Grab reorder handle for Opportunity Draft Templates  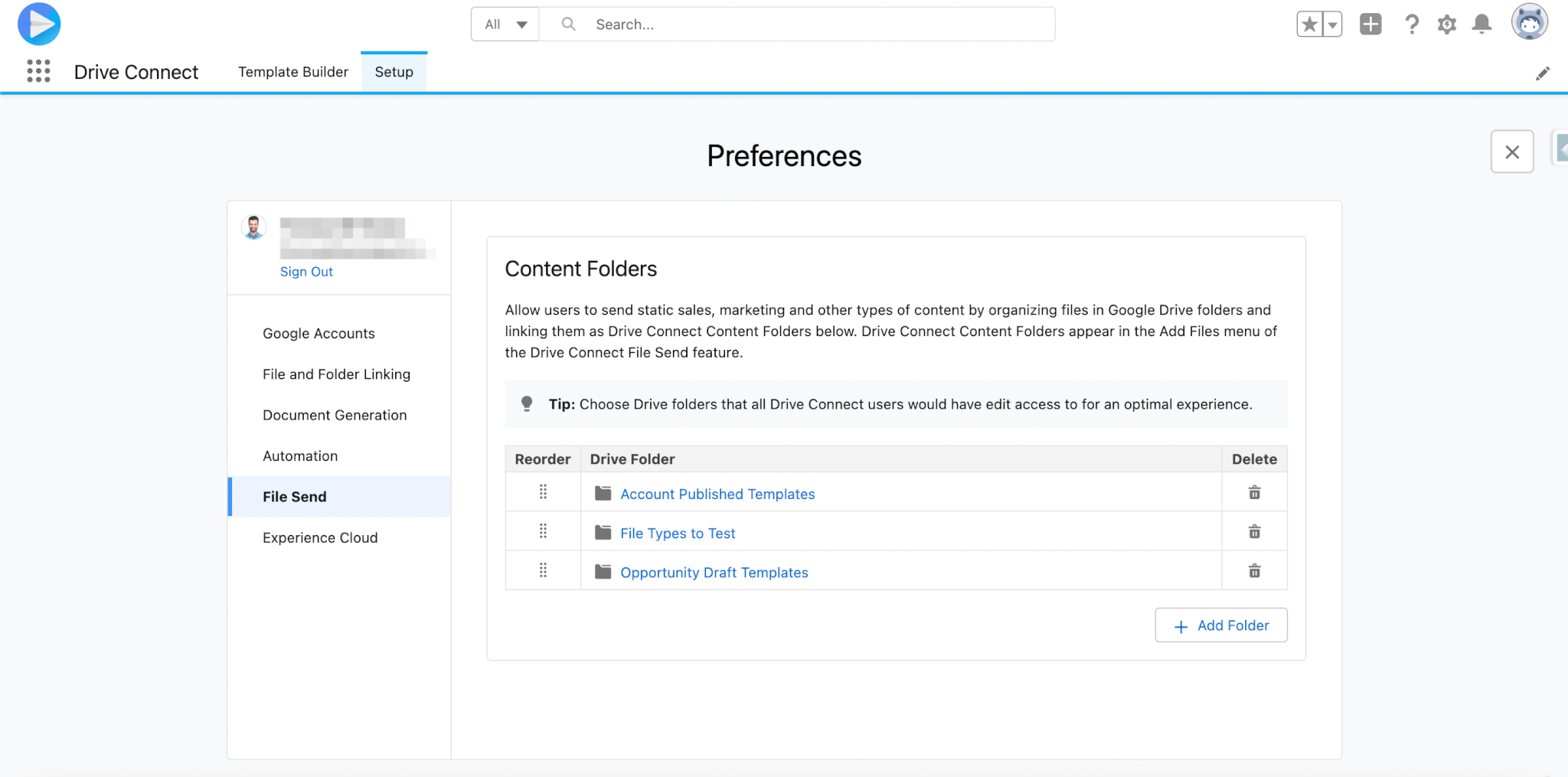[x=543, y=570]
